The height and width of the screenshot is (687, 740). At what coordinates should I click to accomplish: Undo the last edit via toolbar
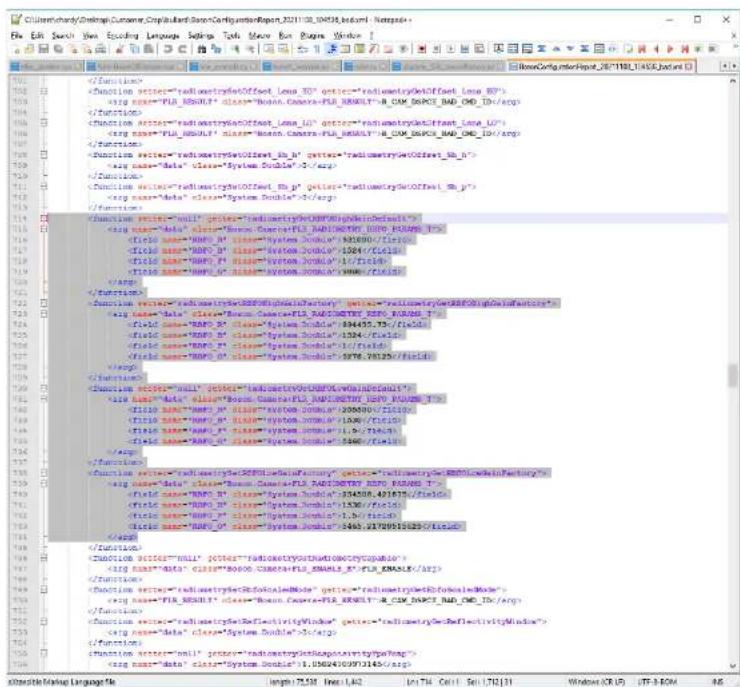168,49
